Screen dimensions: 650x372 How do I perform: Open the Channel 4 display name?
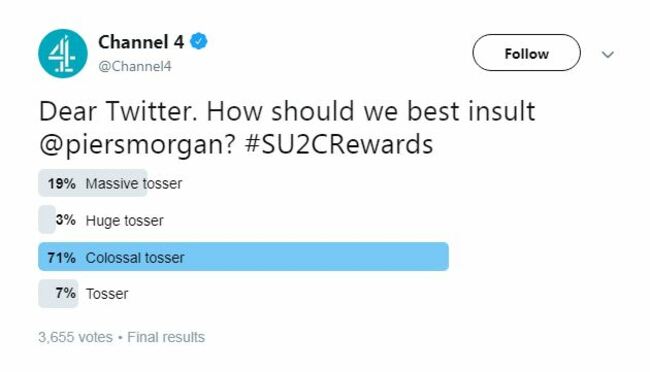[141, 42]
